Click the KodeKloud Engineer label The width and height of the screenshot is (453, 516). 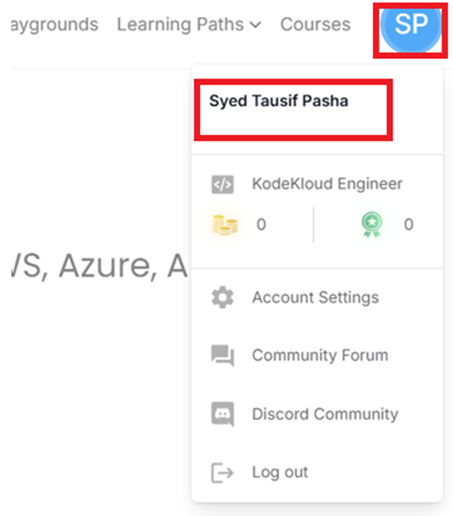click(327, 184)
